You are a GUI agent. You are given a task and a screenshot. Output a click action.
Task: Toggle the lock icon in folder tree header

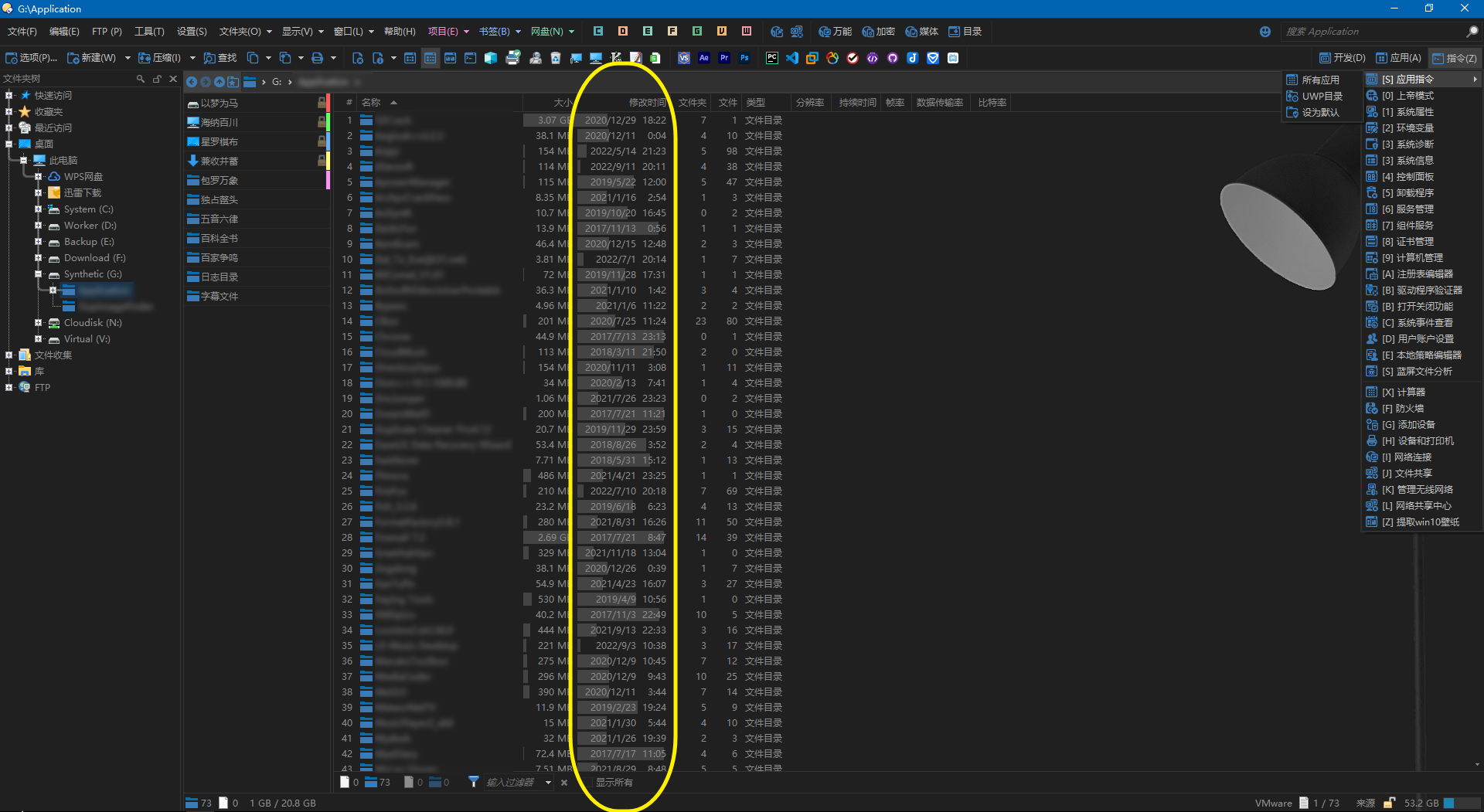pyautogui.click(x=157, y=79)
